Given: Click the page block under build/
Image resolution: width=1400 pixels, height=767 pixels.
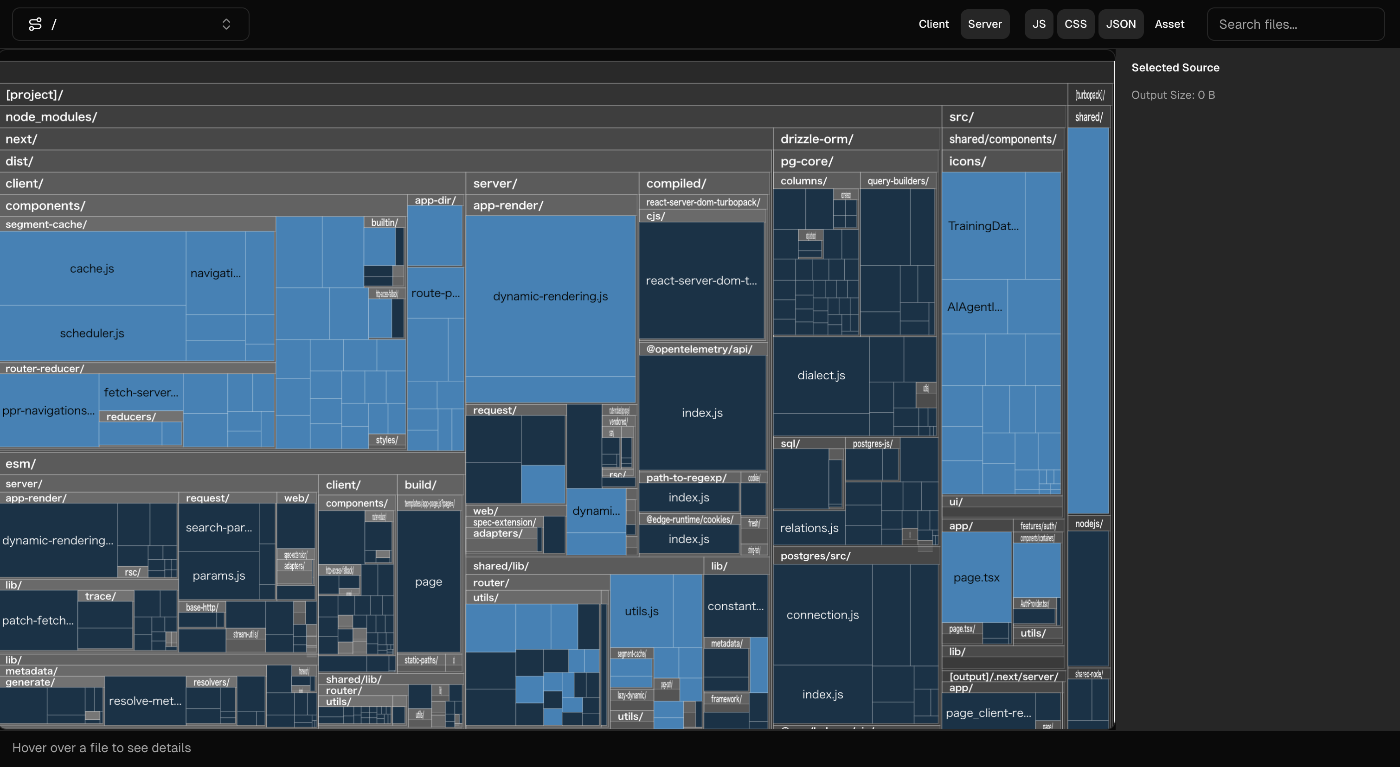Looking at the screenshot, I should click(x=429, y=582).
